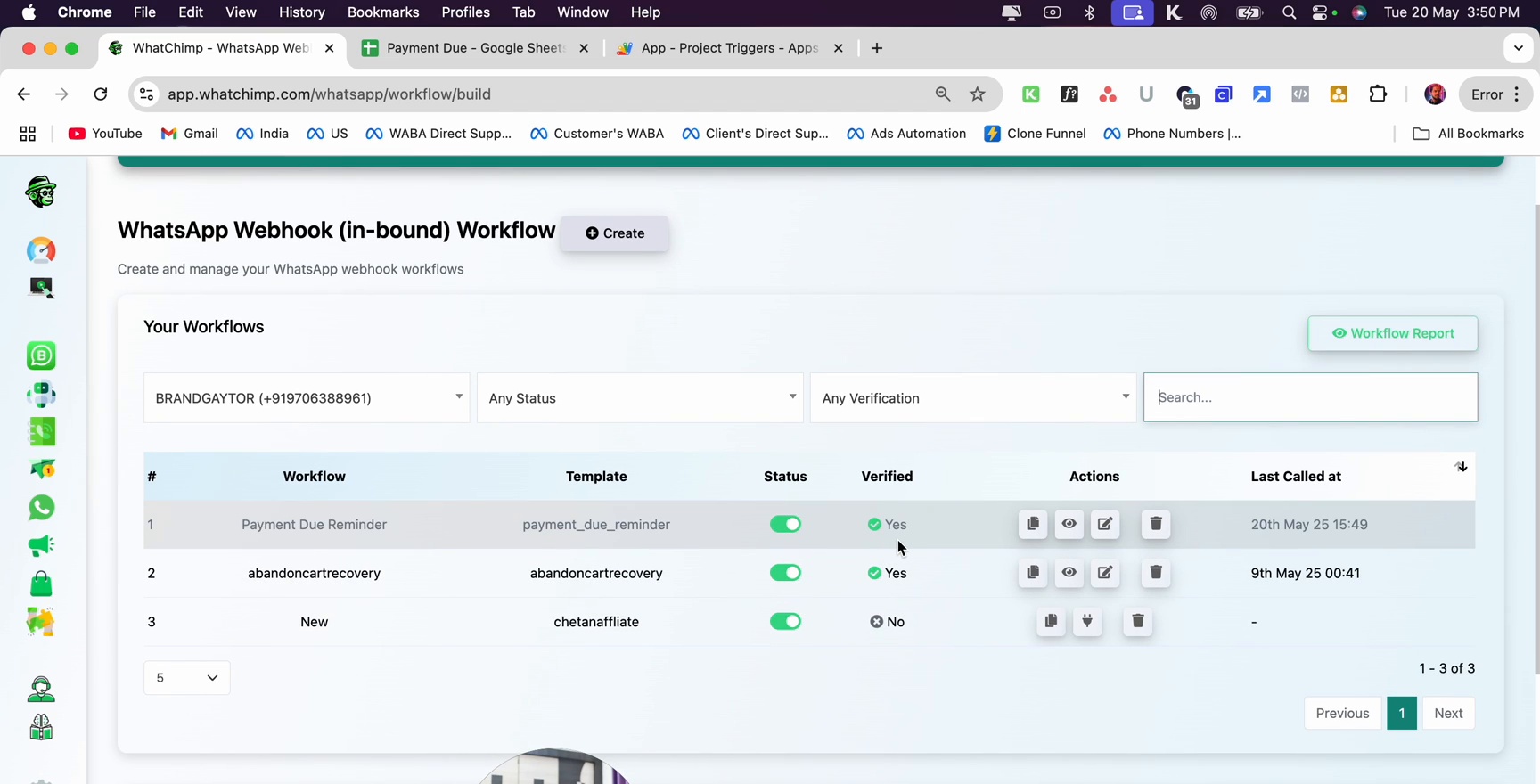Screen dimensions: 1540x784
Task: Open the chatbot robot icon in sidebar
Action: coord(41,394)
